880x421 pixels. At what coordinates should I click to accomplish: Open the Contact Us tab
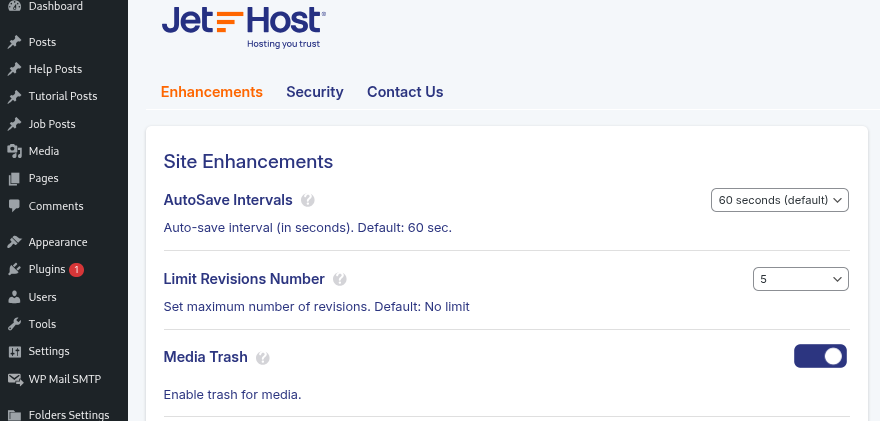pyautogui.click(x=405, y=92)
